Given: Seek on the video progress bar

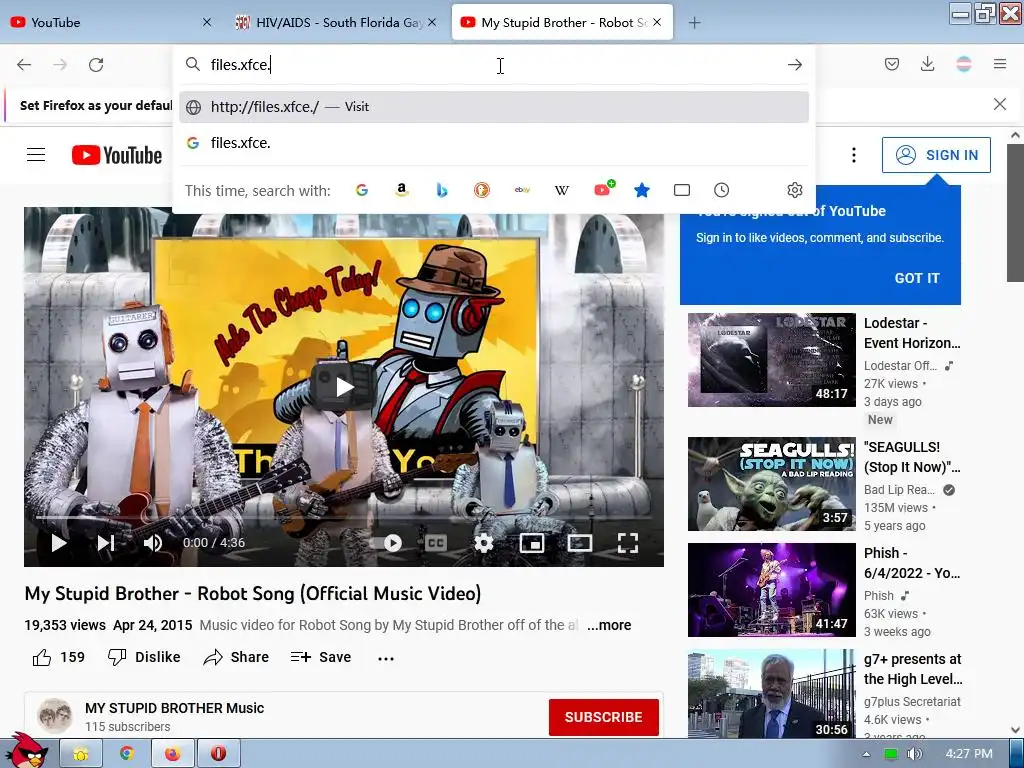Looking at the screenshot, I should [344, 517].
